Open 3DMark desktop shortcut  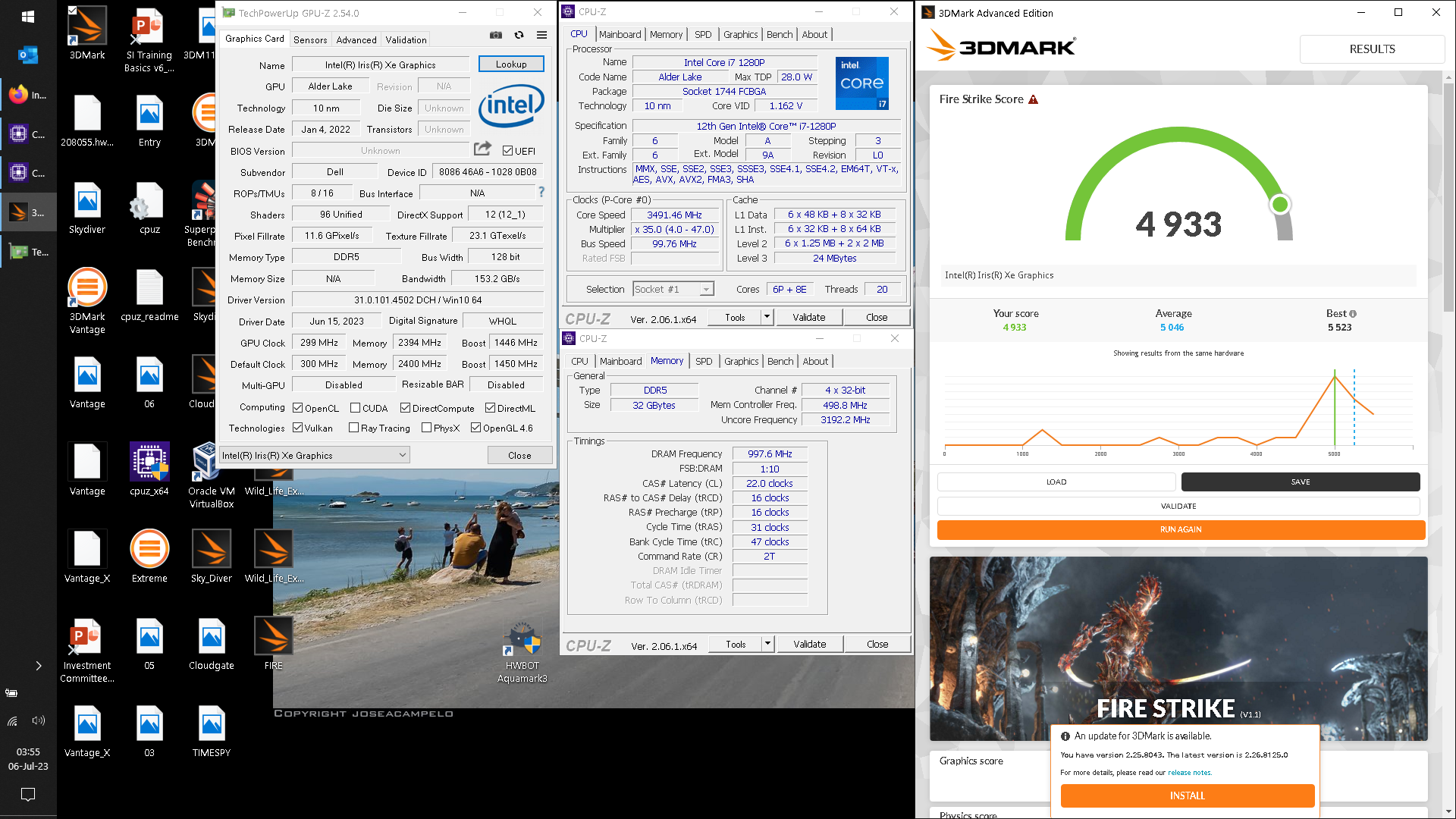(87, 33)
